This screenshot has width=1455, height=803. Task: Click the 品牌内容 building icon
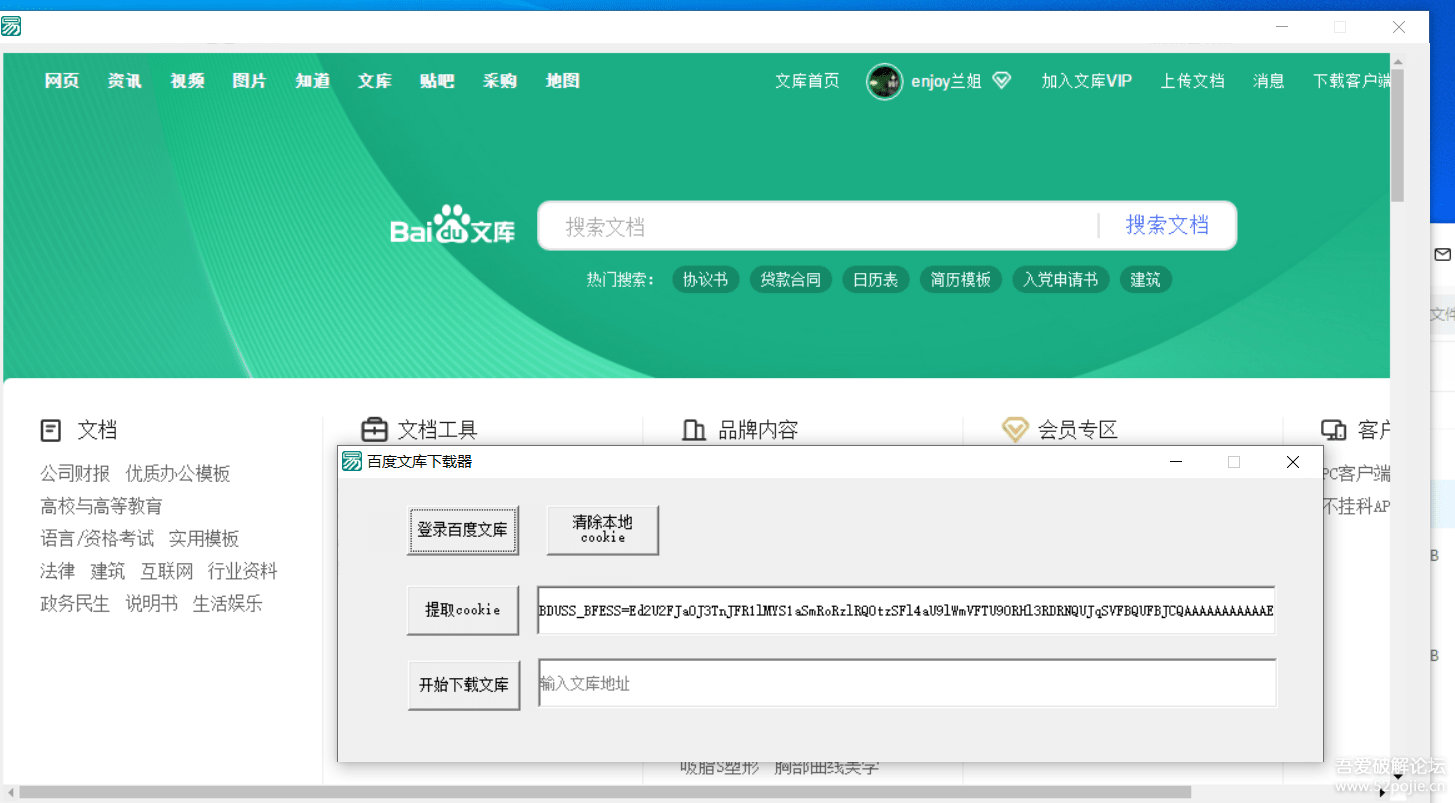[693, 431]
